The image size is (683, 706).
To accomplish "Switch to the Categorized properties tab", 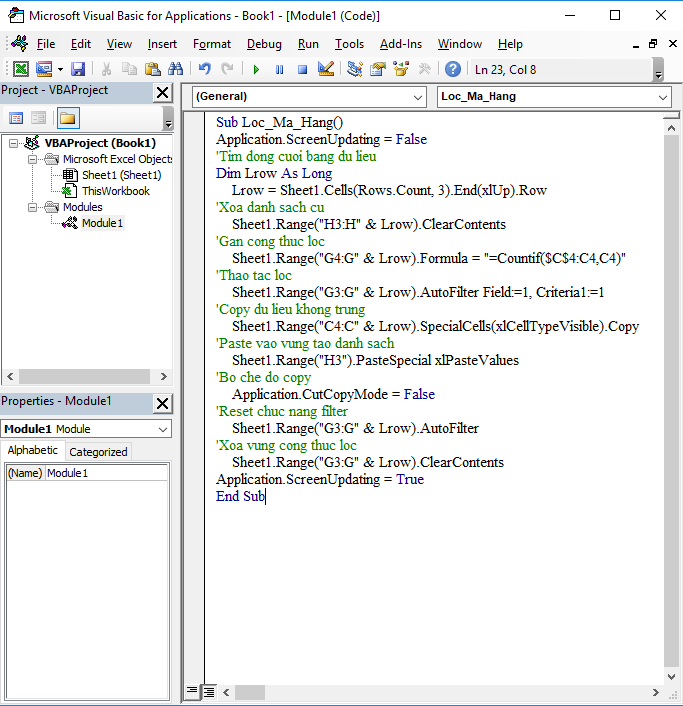I will (98, 452).
